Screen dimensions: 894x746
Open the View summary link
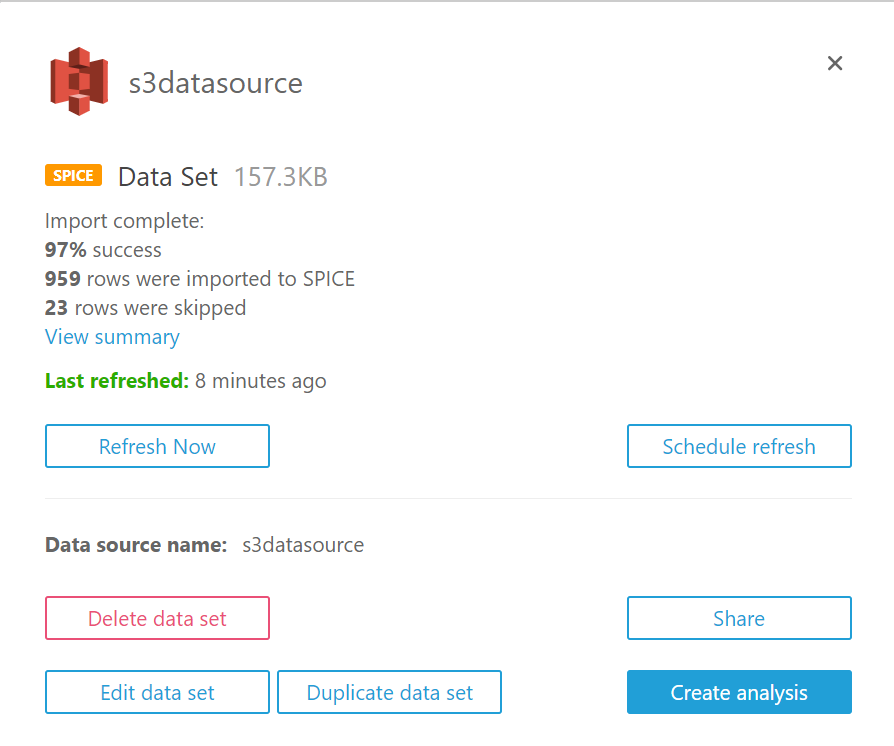112,337
